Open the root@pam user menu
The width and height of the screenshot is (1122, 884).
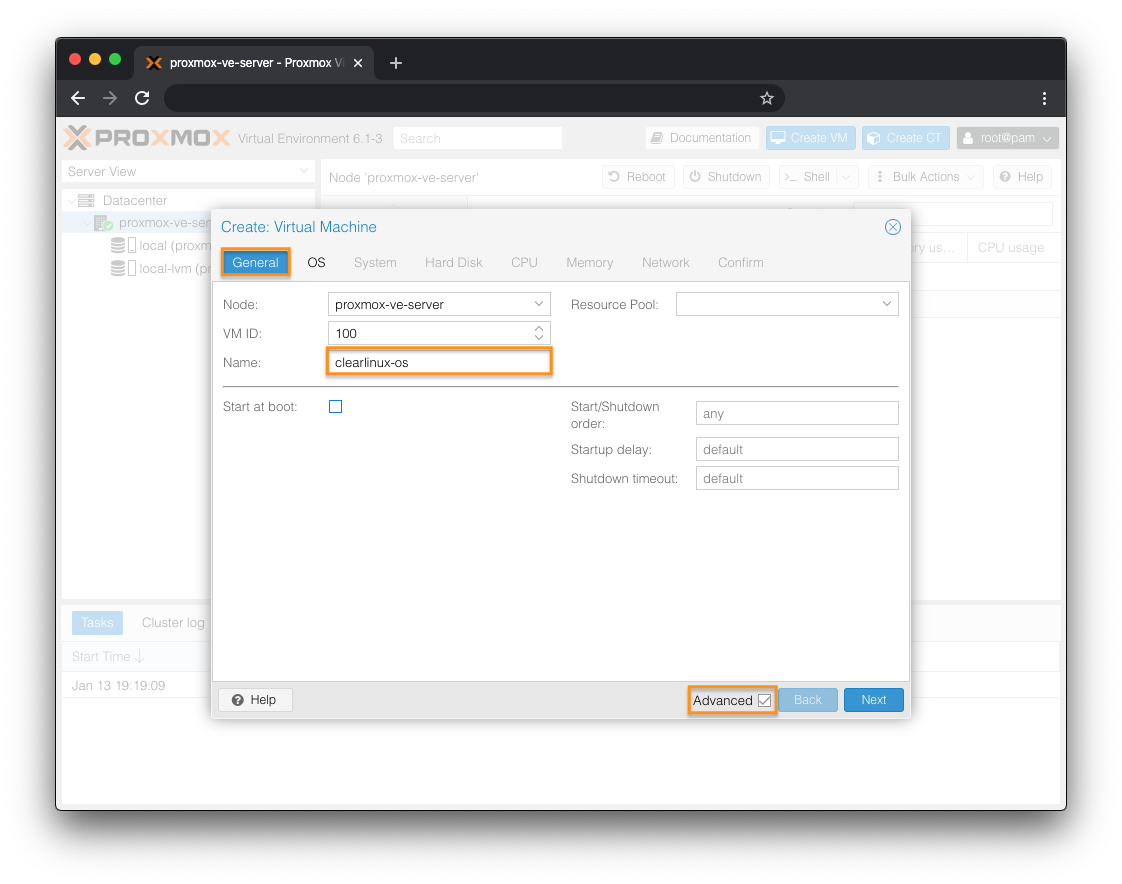1008,137
